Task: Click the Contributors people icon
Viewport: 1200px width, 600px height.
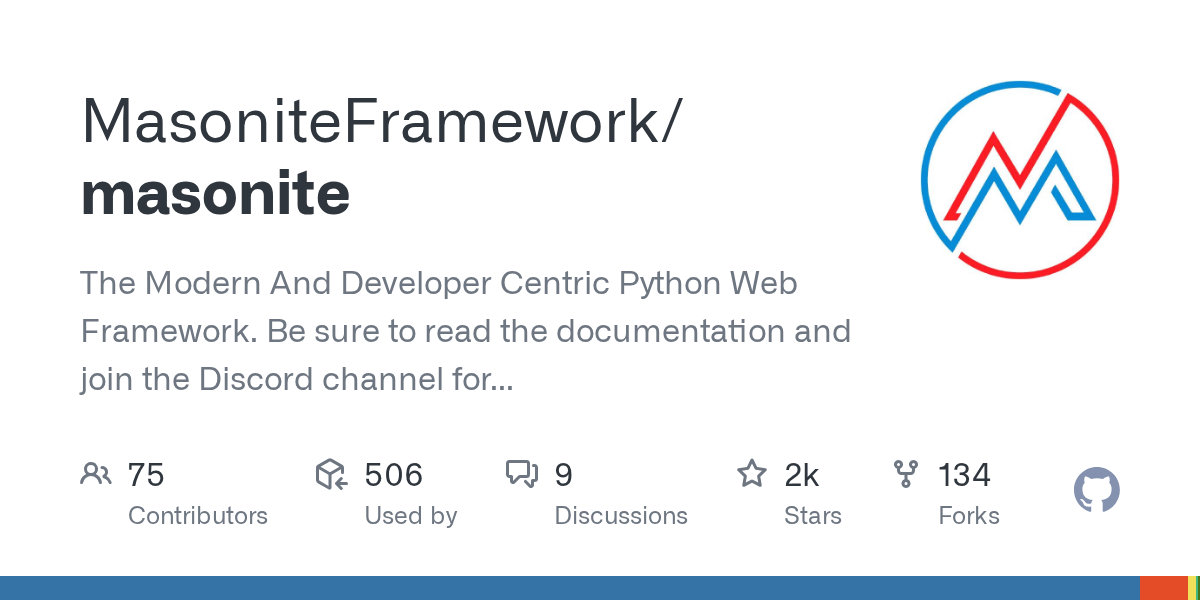Action: coord(96,474)
